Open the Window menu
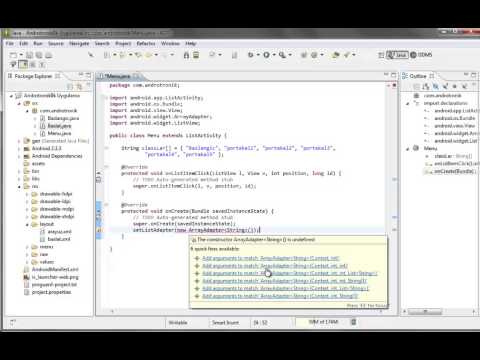 [170, 44]
